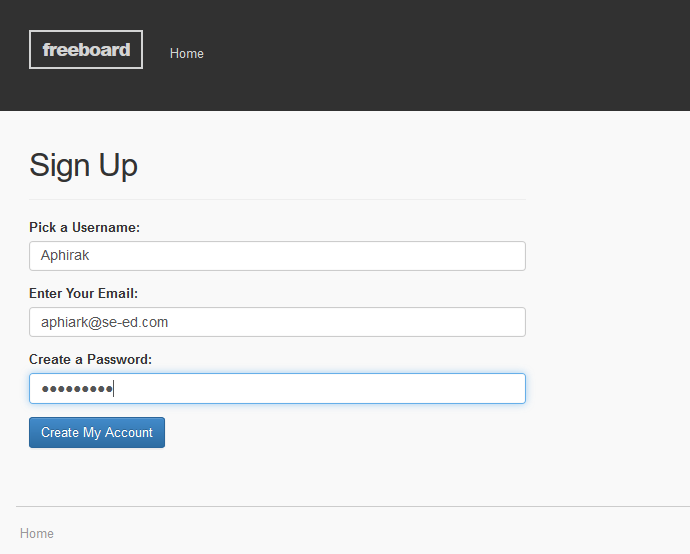Screen dimensions: 690x554
Task: Select the Enter Your Email input field
Action: 277,322
